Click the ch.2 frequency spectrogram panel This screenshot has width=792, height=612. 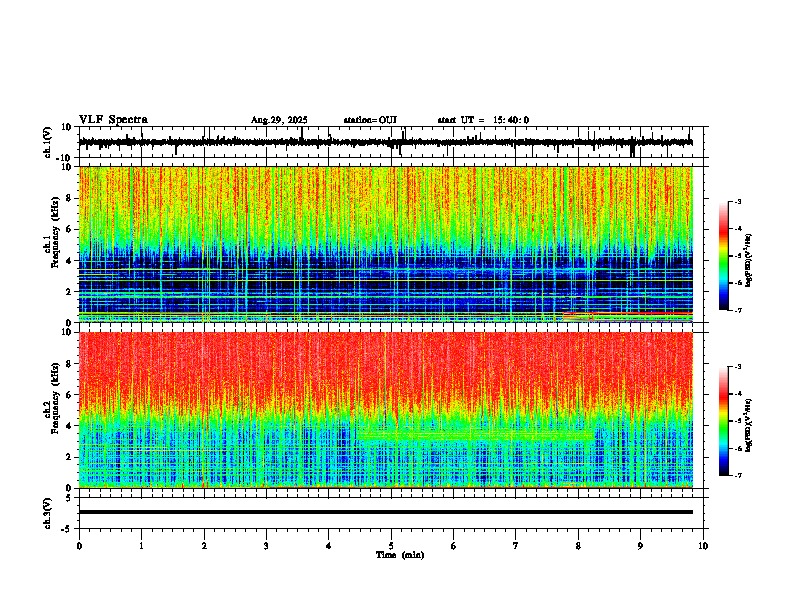point(386,410)
